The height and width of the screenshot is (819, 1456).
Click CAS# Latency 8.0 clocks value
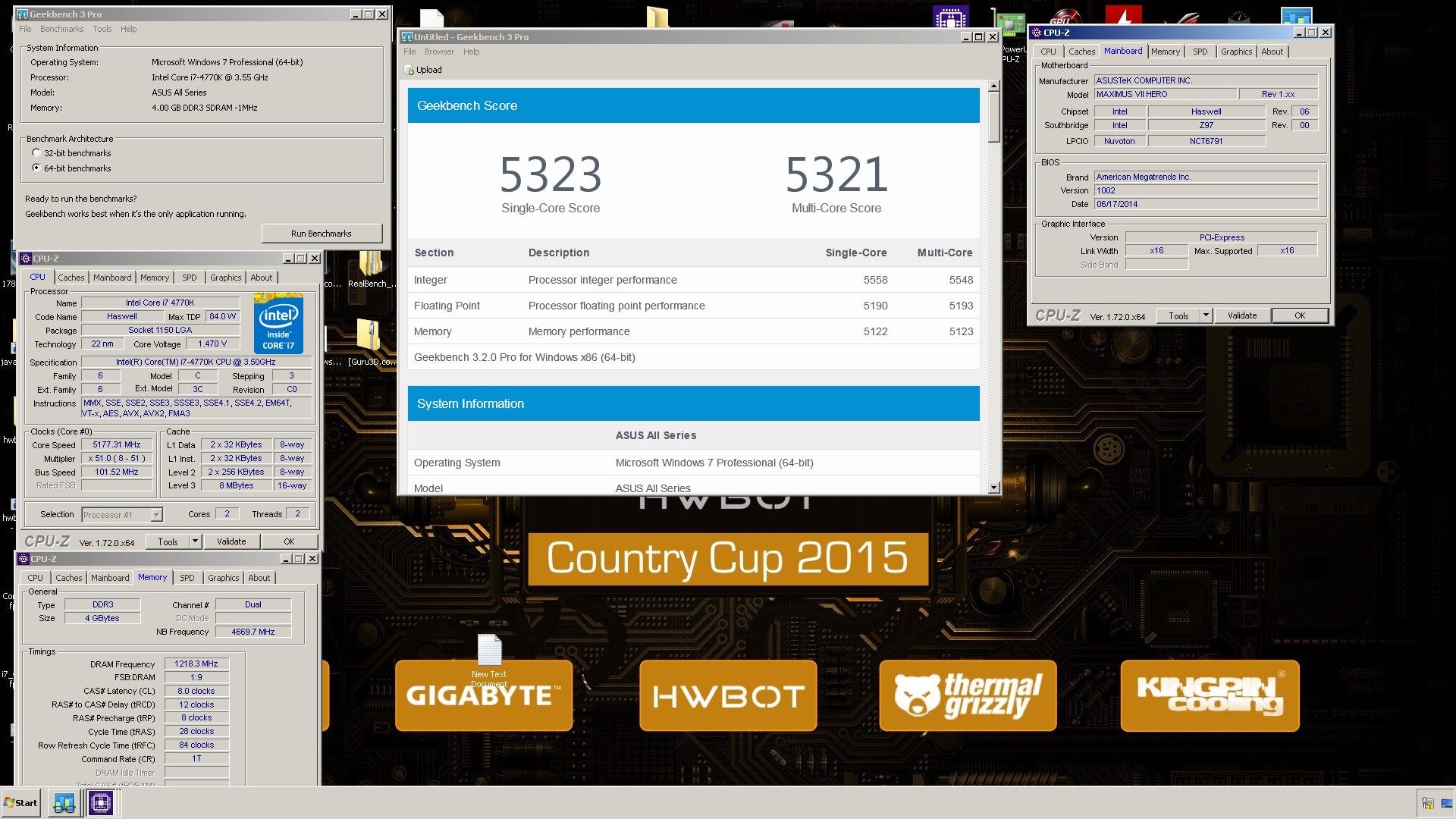196,692
